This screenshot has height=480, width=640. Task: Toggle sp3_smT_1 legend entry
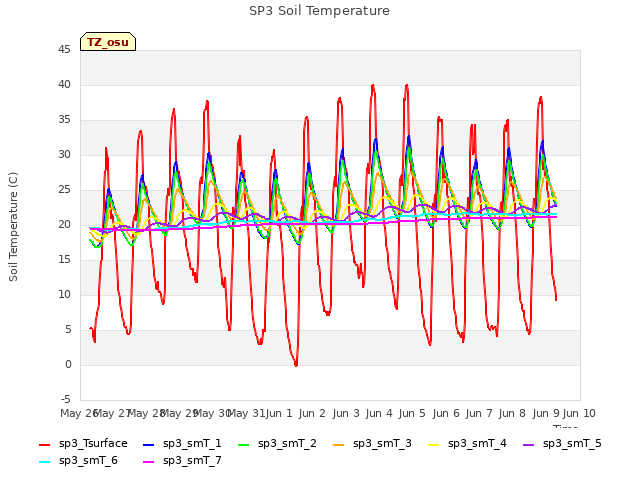click(x=182, y=444)
